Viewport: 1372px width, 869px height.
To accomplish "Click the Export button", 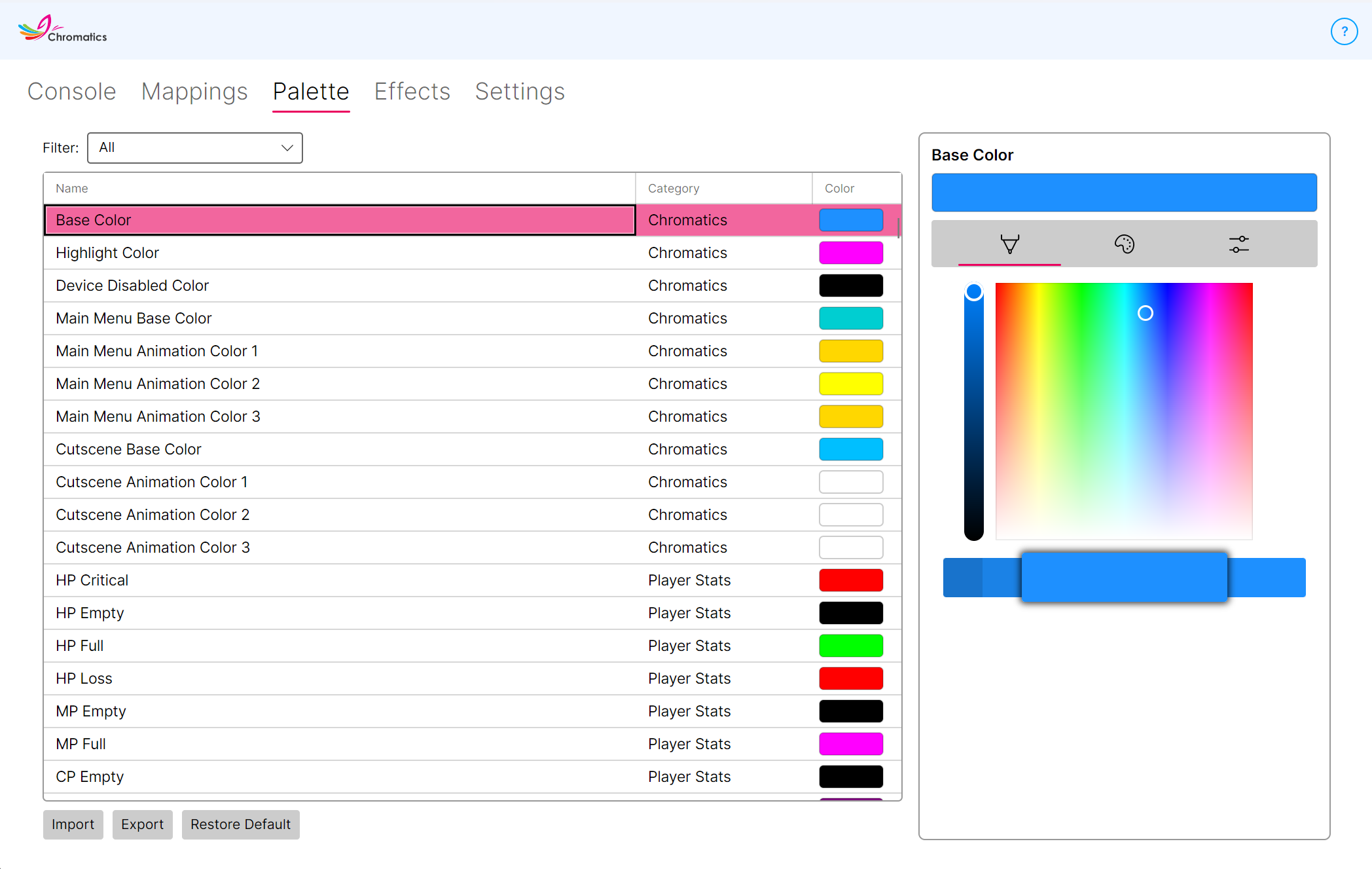I will pos(143,824).
